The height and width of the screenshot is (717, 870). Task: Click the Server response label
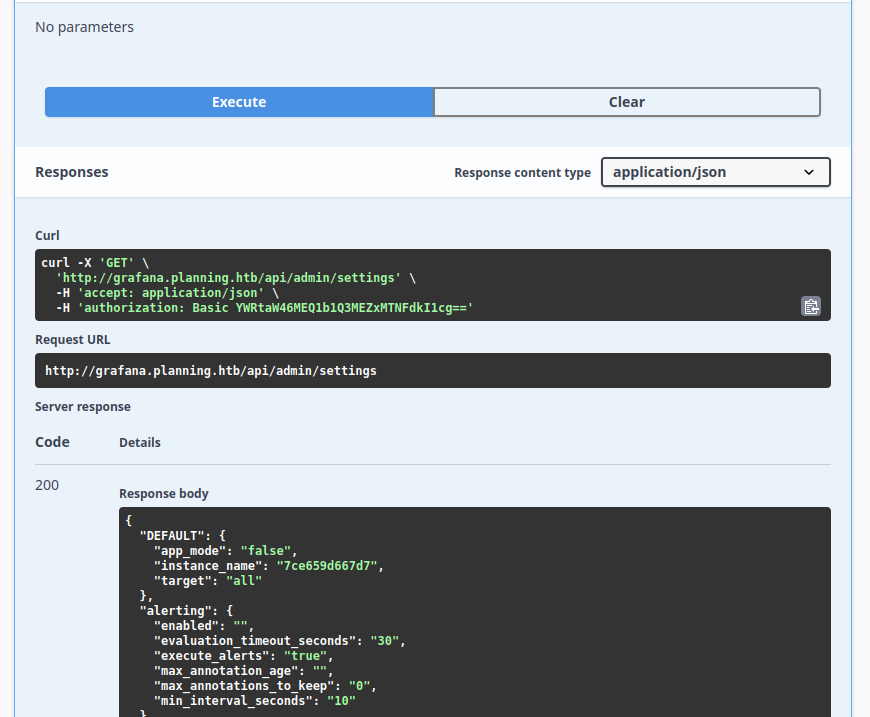click(x=83, y=407)
